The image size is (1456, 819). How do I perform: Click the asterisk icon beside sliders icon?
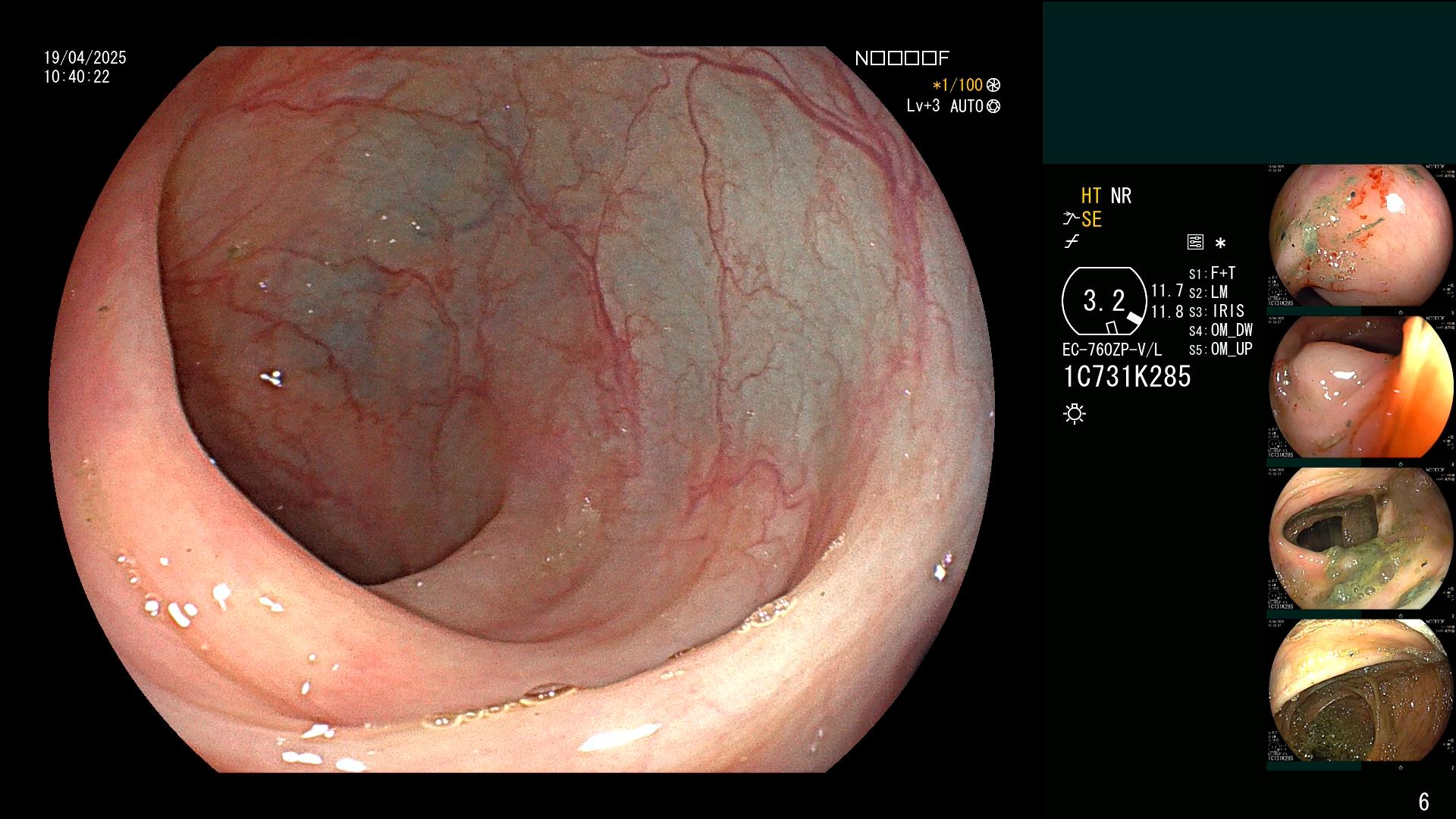(1220, 243)
